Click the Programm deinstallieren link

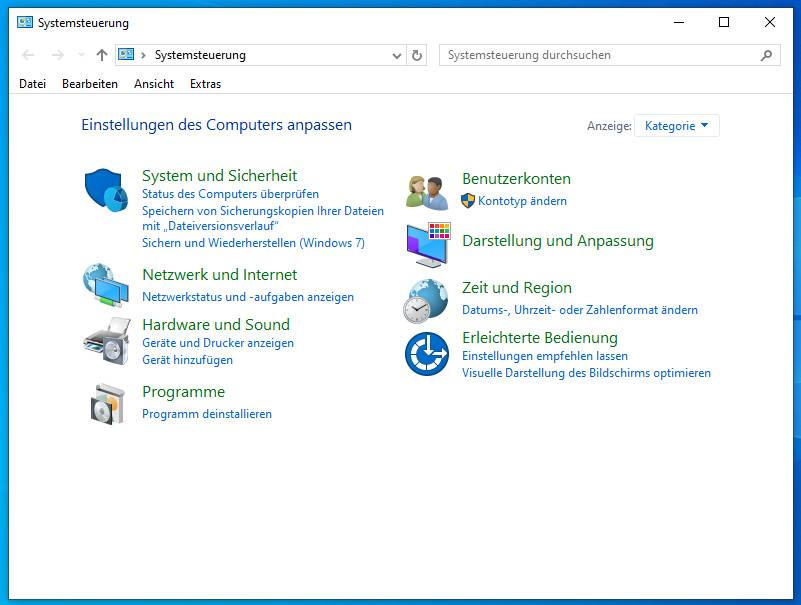[207, 414]
